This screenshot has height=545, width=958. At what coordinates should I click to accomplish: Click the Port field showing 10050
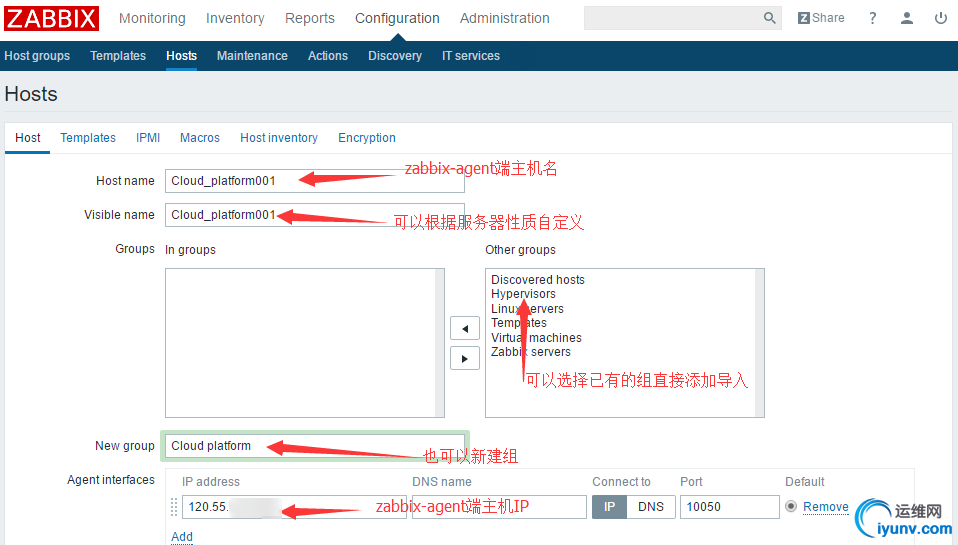tap(729, 507)
